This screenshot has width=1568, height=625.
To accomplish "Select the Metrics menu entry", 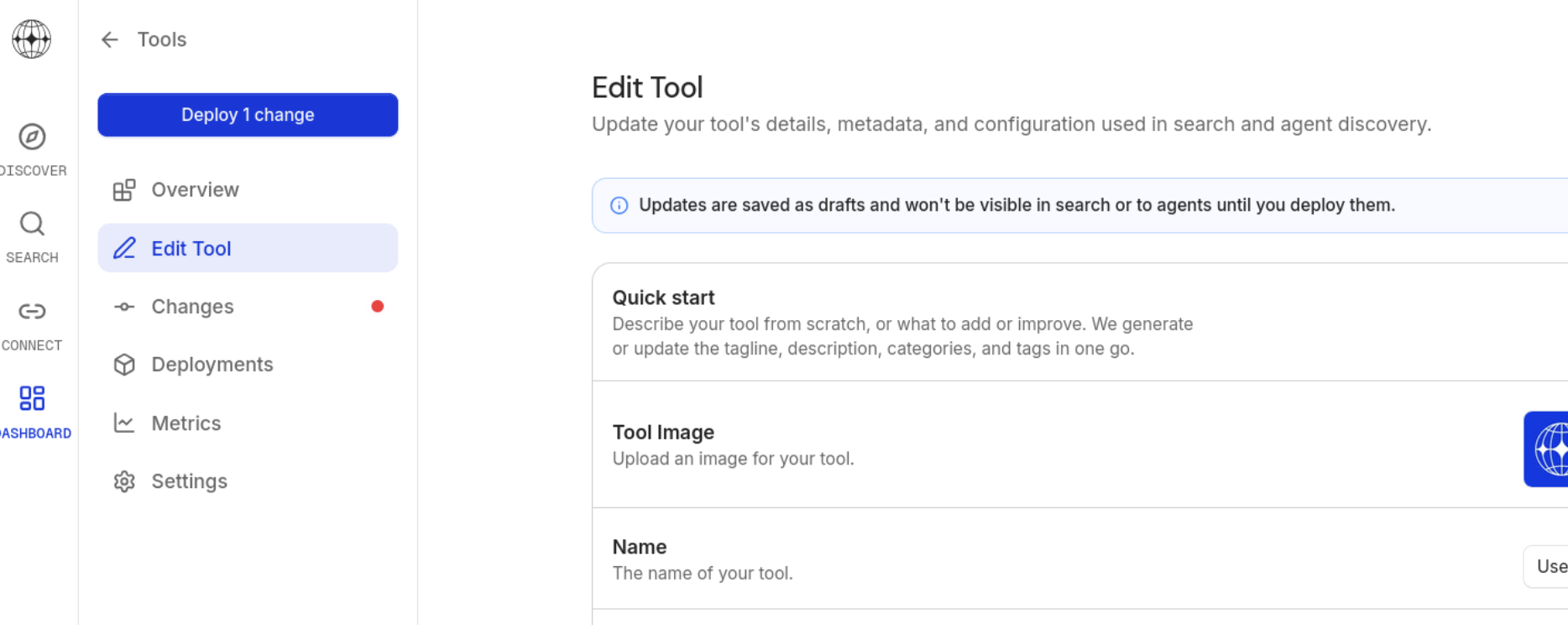I will [186, 423].
